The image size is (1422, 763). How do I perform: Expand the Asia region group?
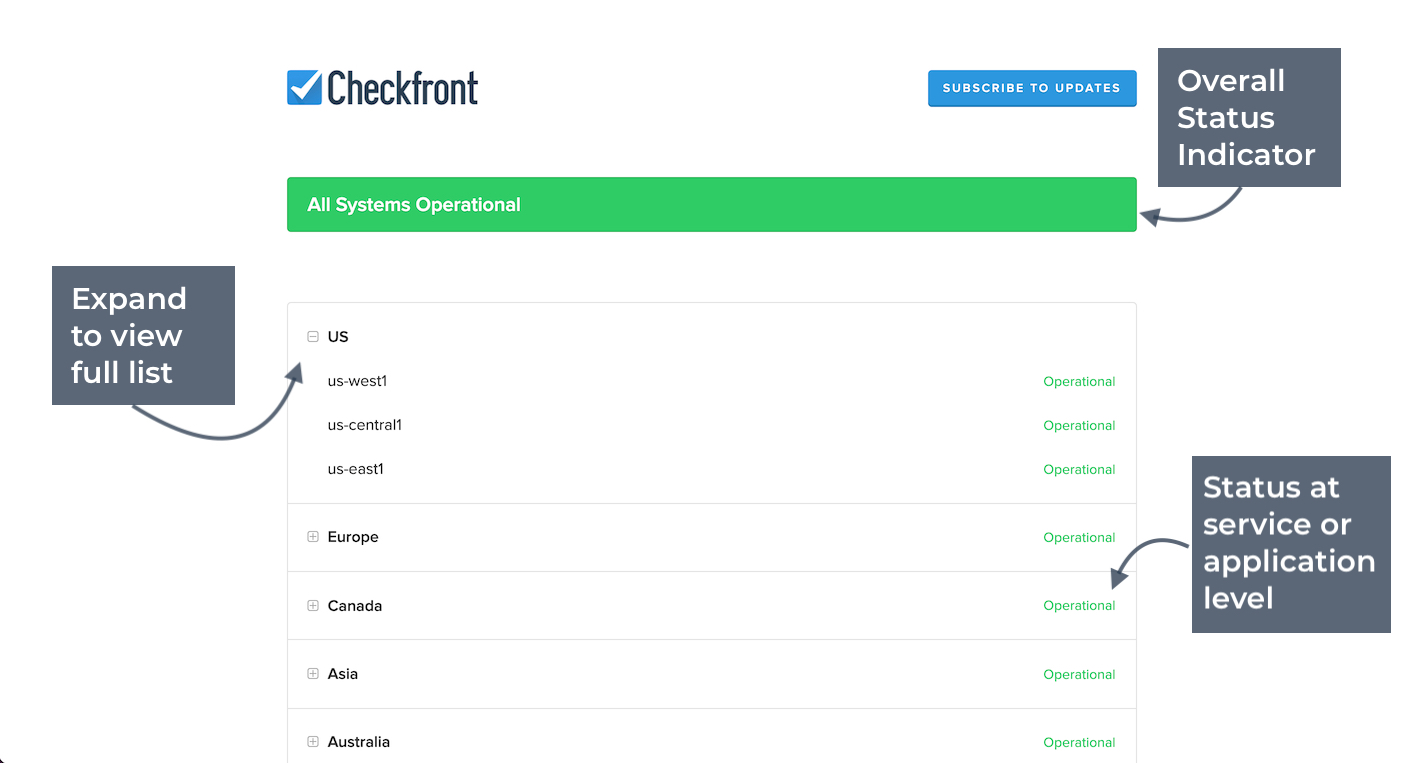click(x=313, y=674)
